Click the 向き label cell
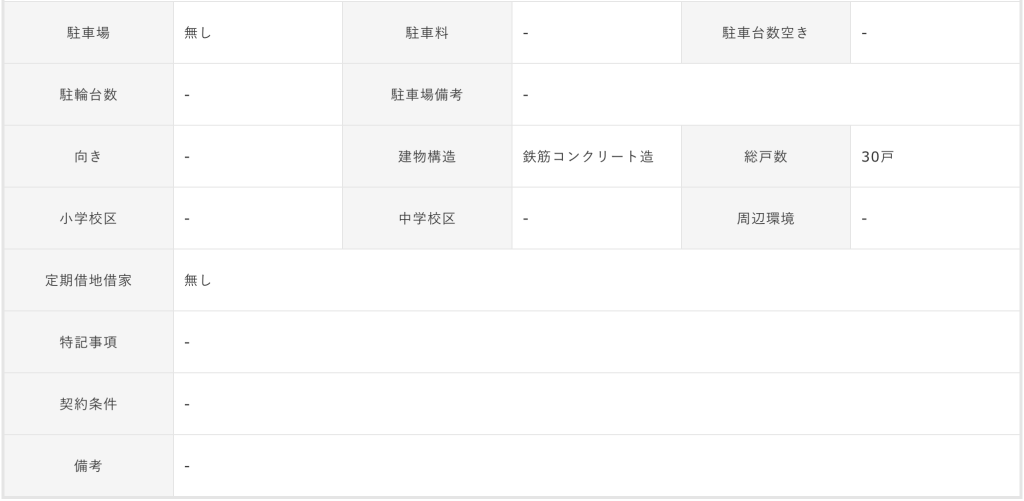The width and height of the screenshot is (1024, 501). [88, 157]
